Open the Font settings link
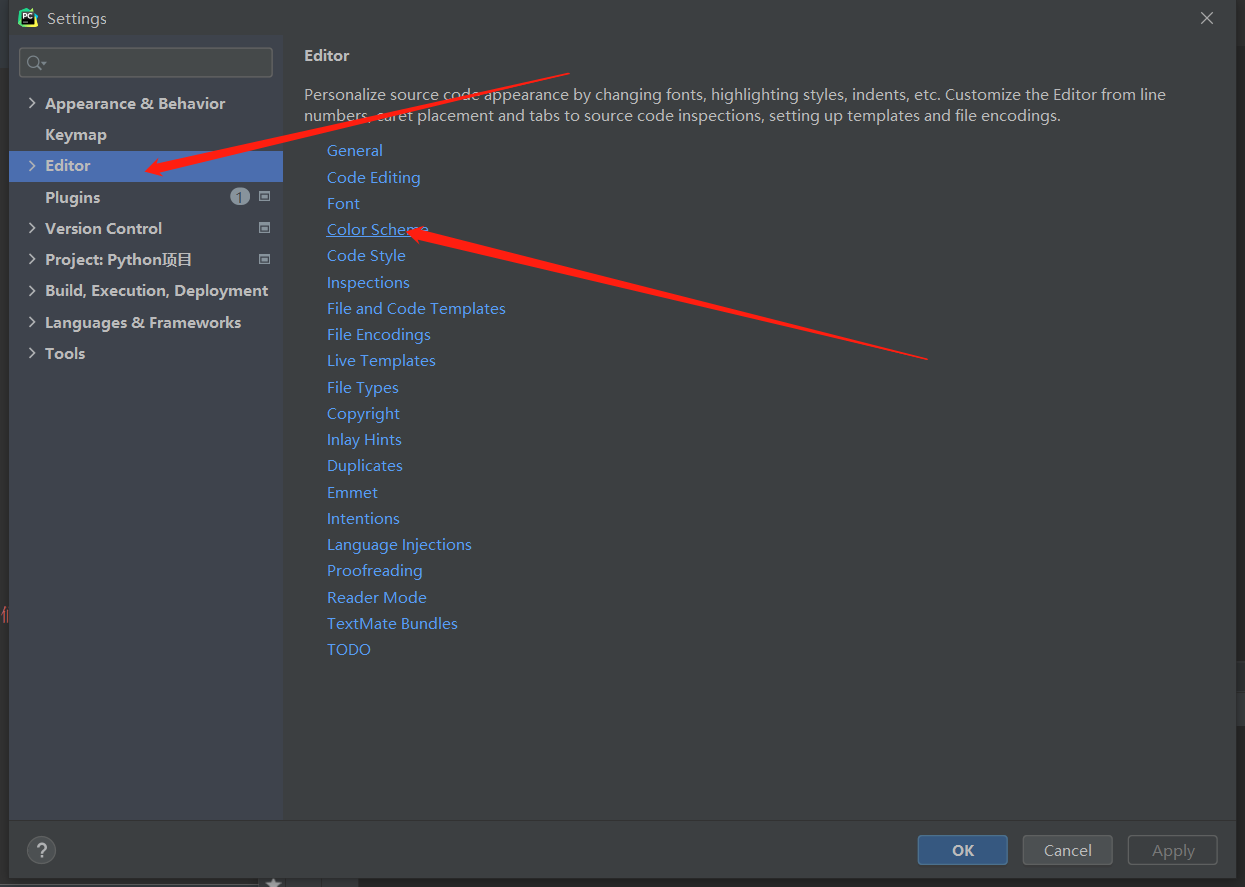Image resolution: width=1245 pixels, height=887 pixels. pos(343,203)
